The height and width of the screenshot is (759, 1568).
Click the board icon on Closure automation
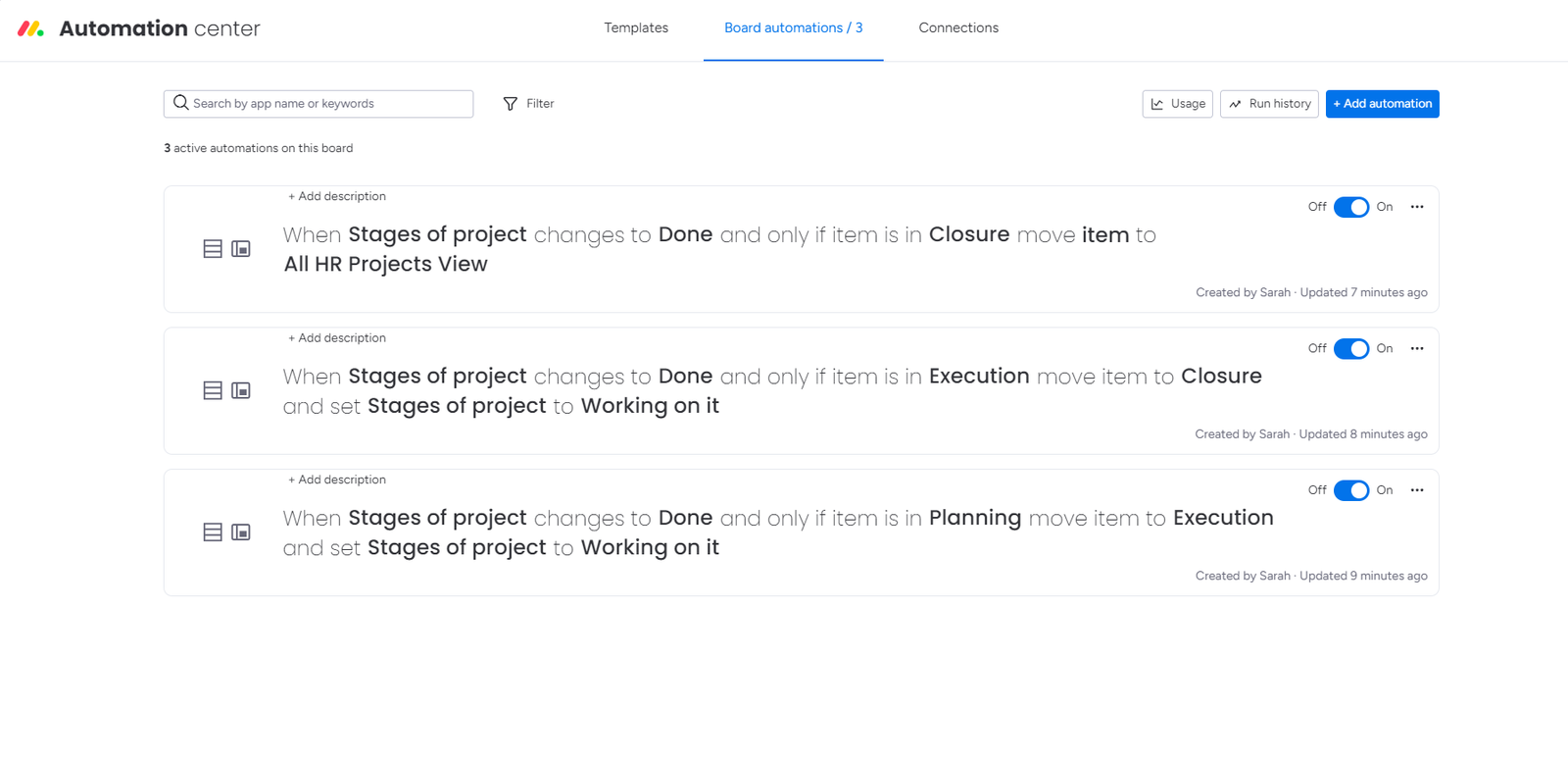pyautogui.click(x=241, y=249)
